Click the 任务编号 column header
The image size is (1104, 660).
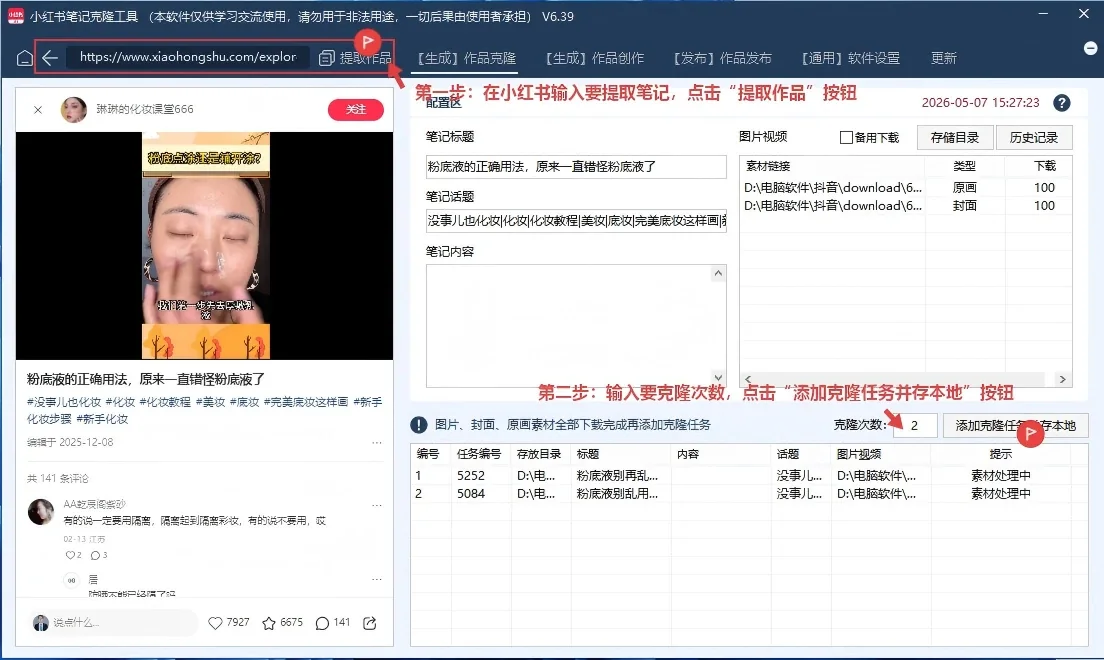(479, 454)
